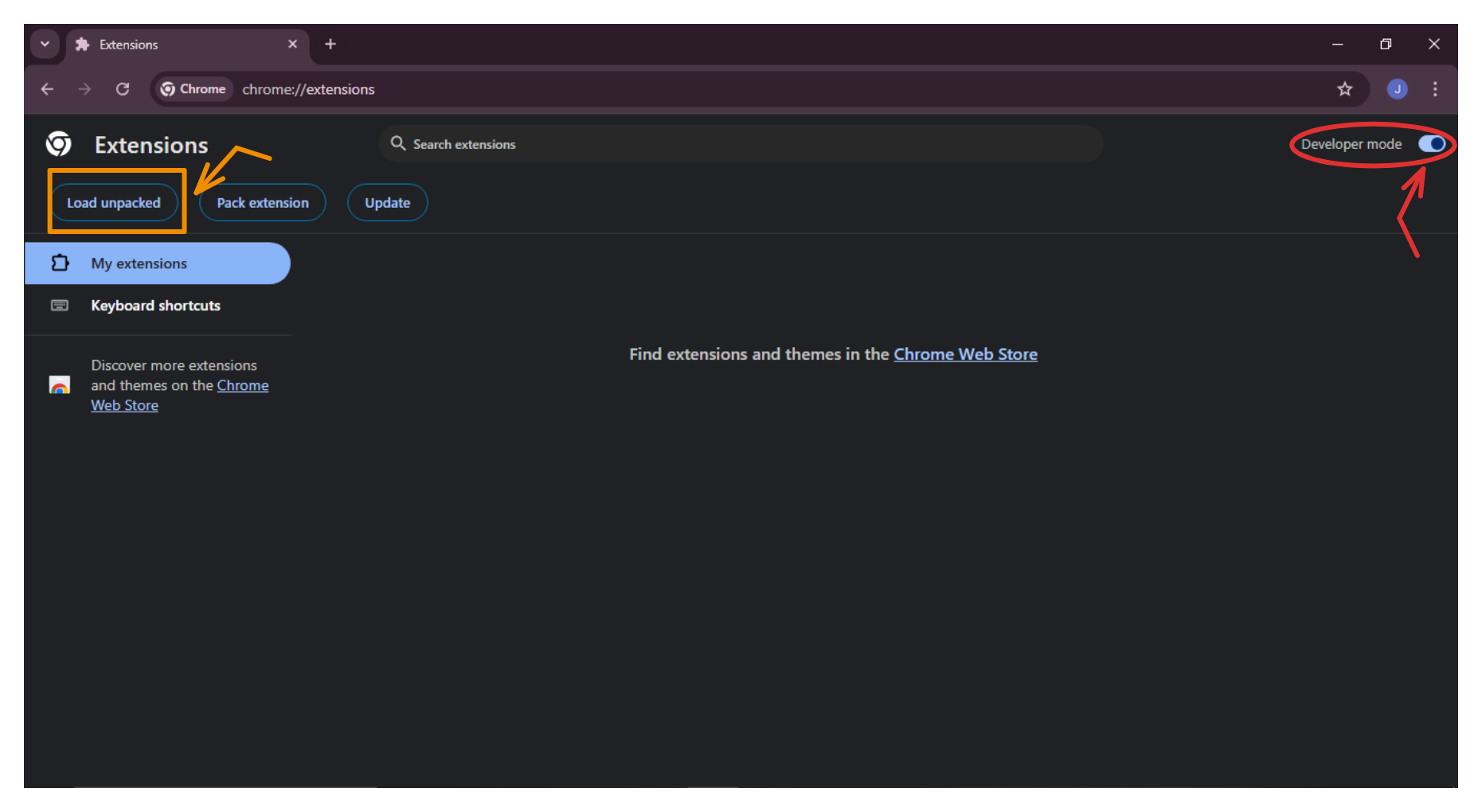Focus the Search extensions field
This screenshot has width=1482, height=812.
741,144
